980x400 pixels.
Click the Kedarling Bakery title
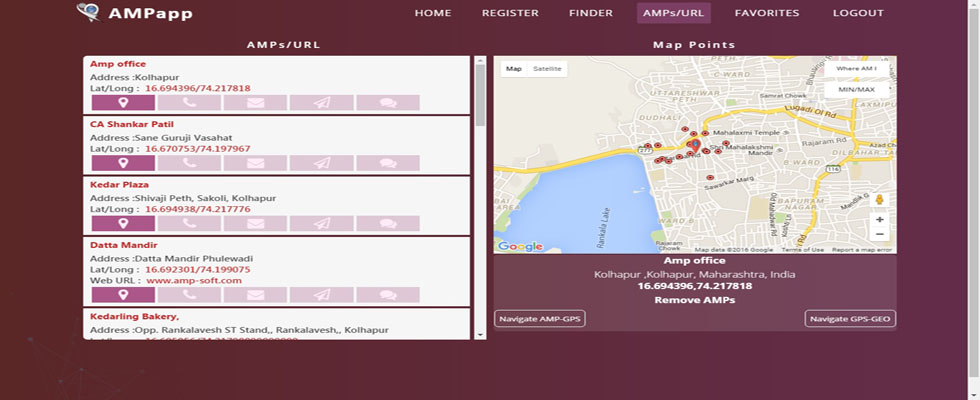pyautogui.click(x=134, y=317)
